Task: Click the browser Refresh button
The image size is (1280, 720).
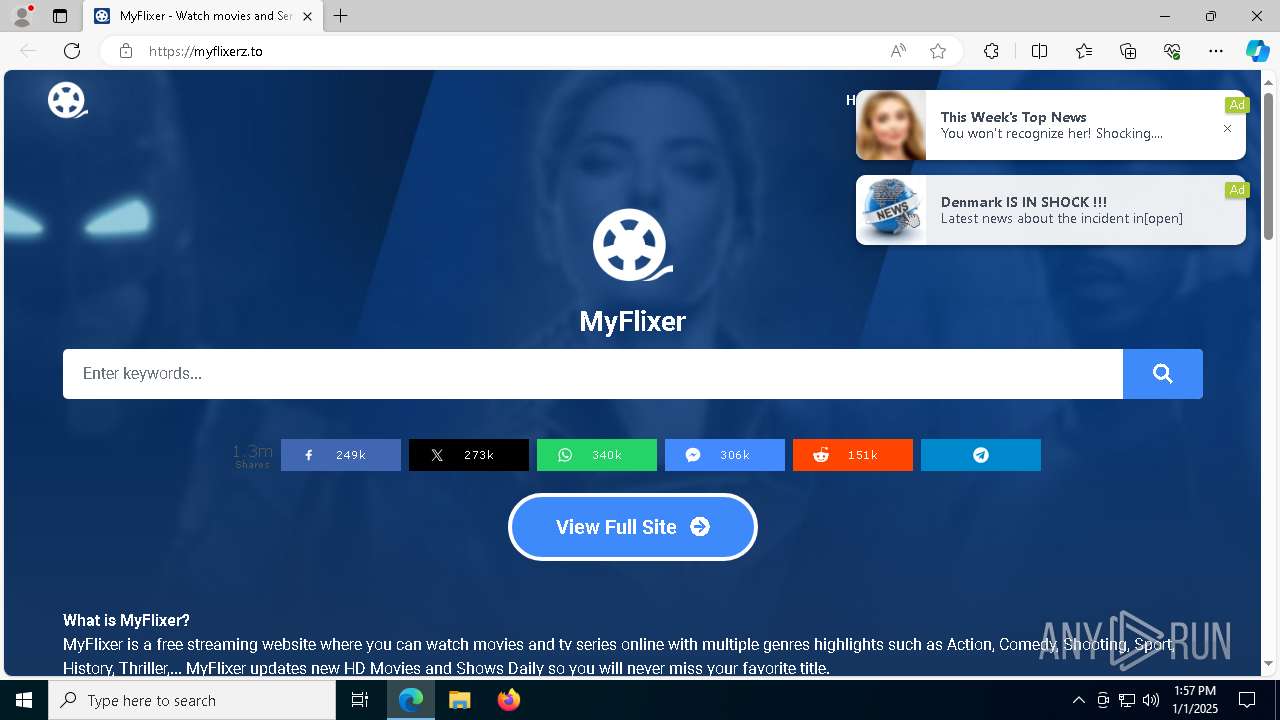Action: 72,51
